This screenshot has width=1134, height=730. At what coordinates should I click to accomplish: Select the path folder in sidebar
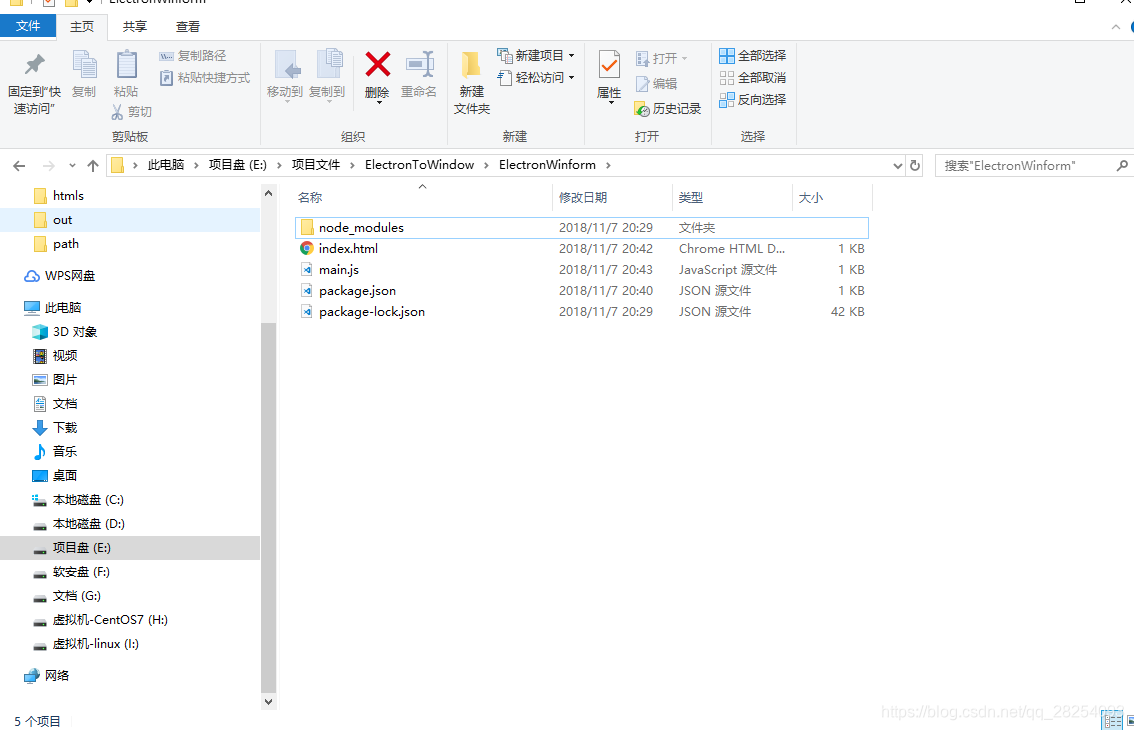point(130,245)
